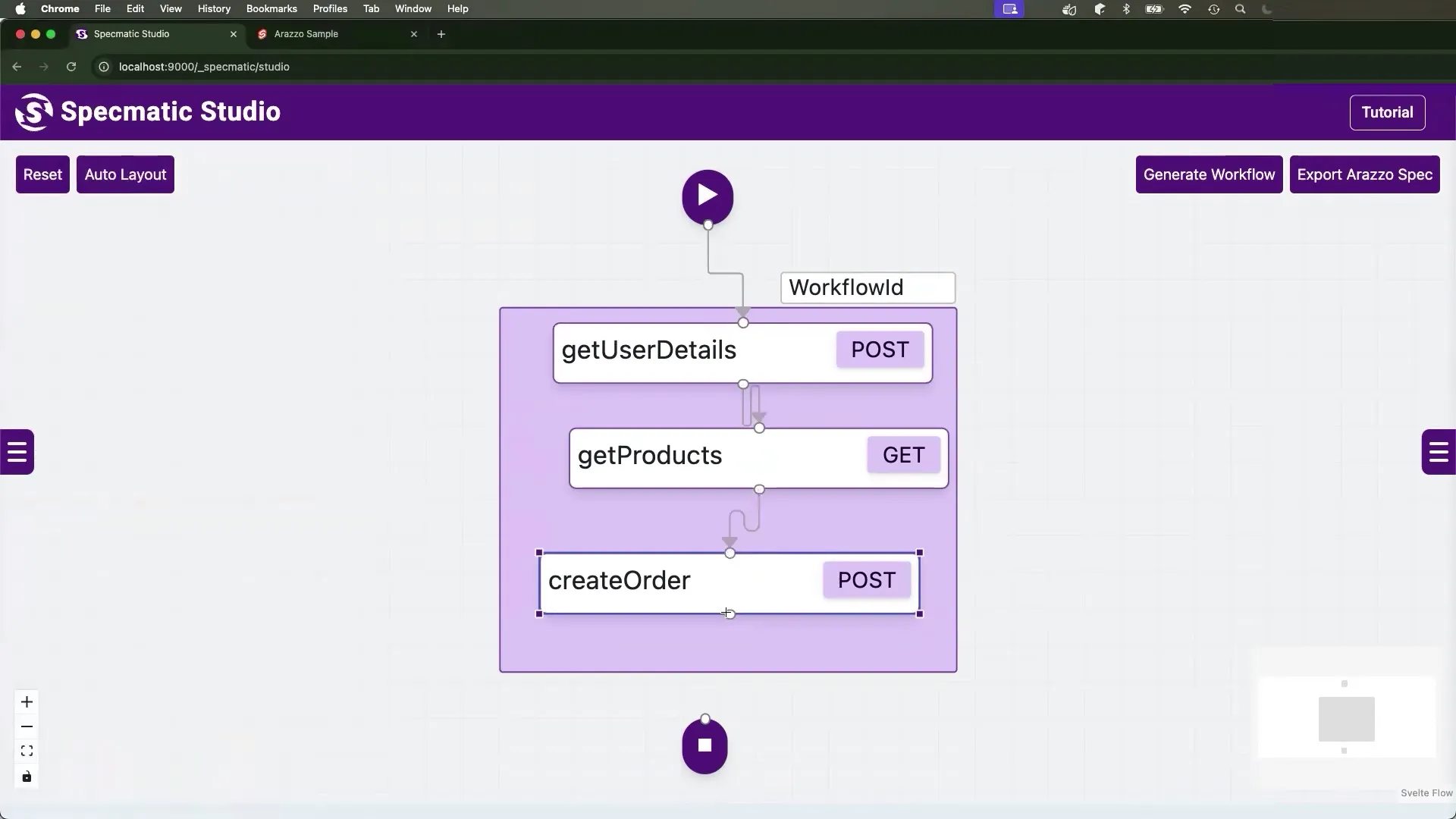Open Wi-Fi status menu
The image size is (1456, 819).
pos(1185,9)
